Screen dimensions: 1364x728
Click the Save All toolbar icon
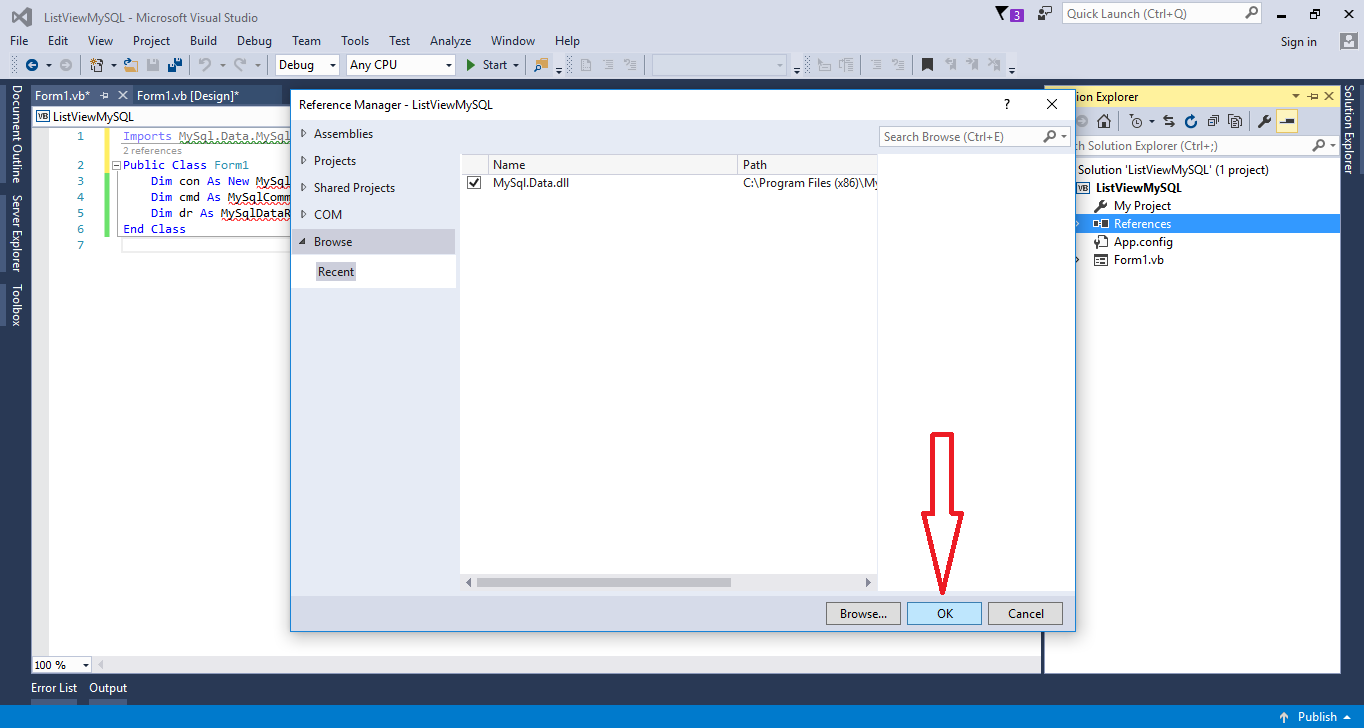pos(174,65)
